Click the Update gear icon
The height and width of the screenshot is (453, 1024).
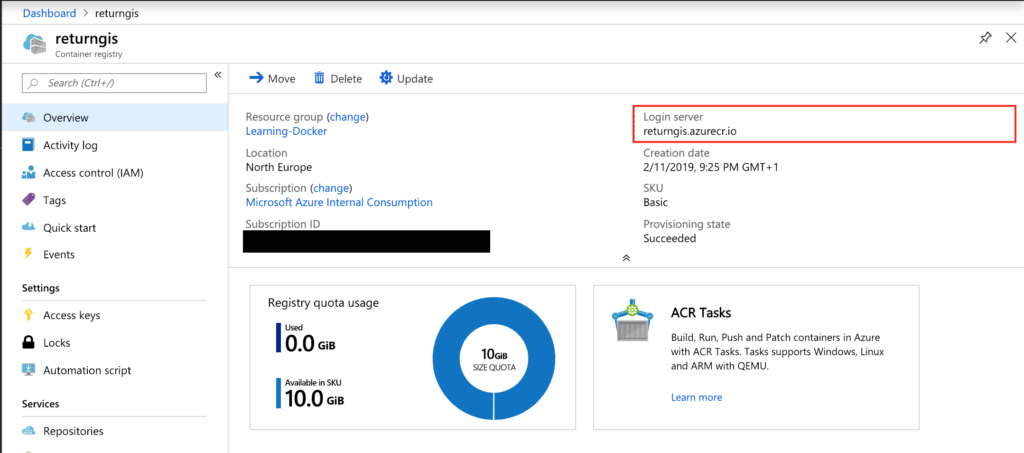386,78
